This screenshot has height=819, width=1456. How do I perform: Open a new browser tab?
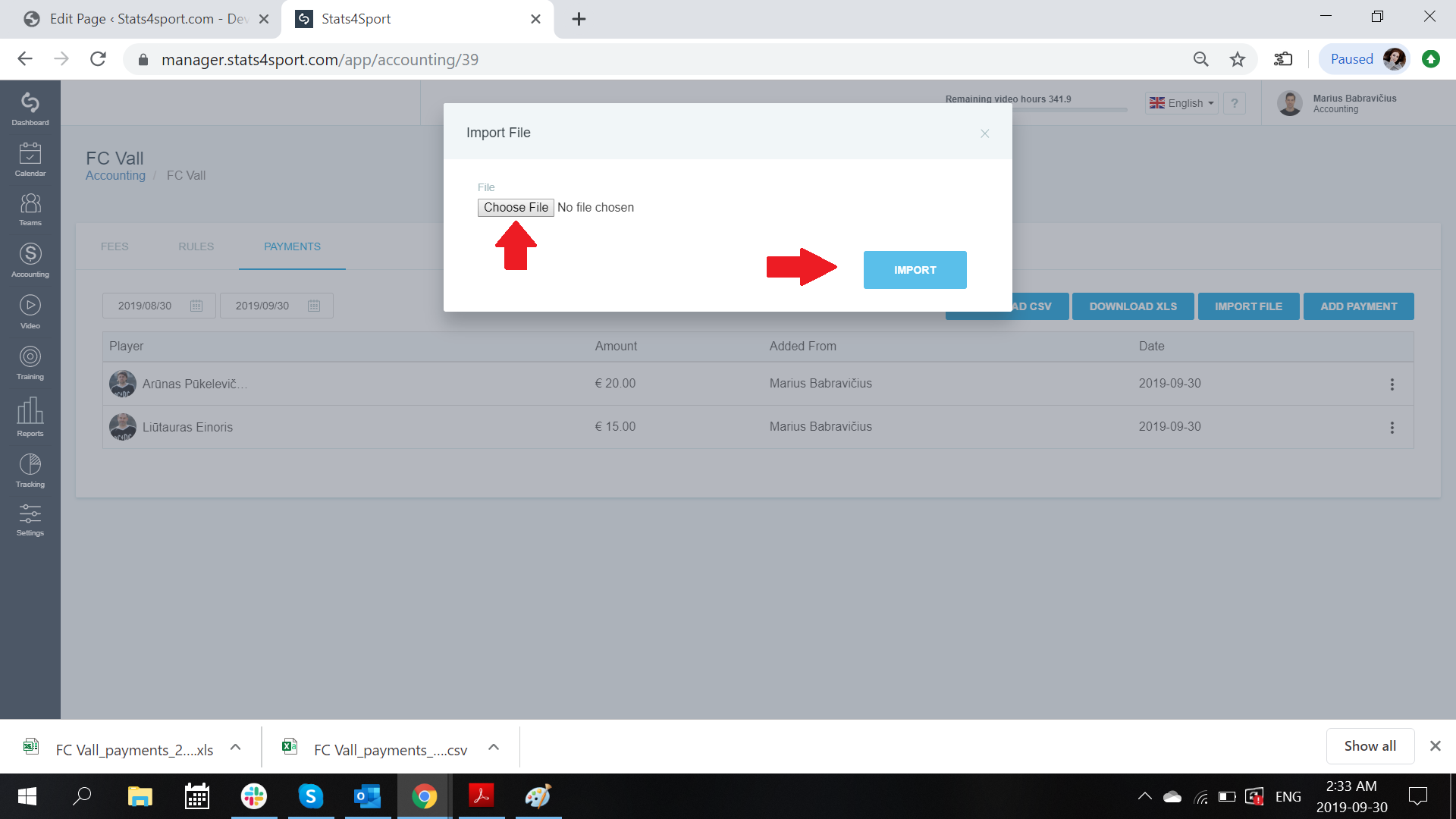pyautogui.click(x=579, y=19)
